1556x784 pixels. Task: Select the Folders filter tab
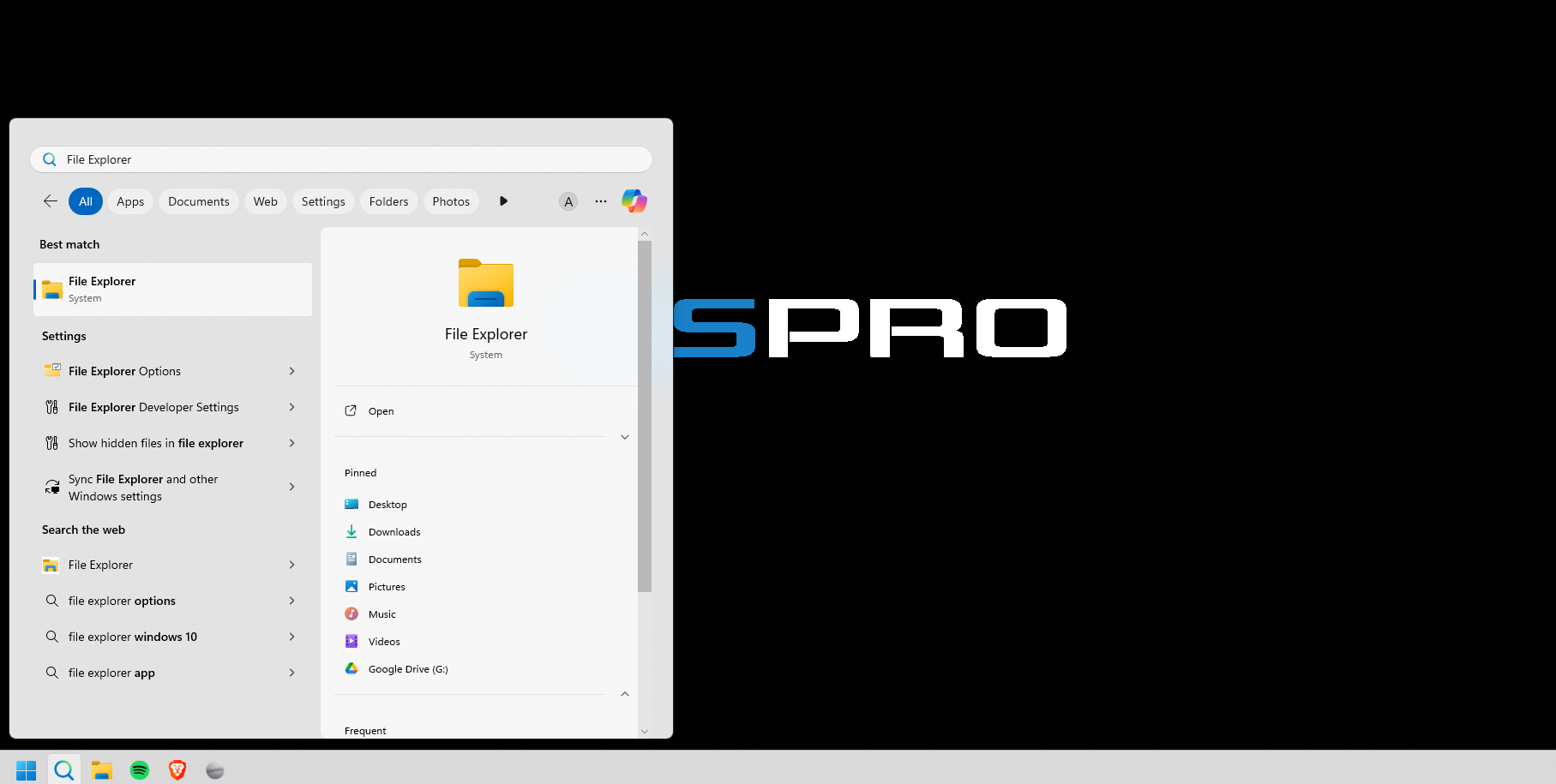(x=388, y=201)
